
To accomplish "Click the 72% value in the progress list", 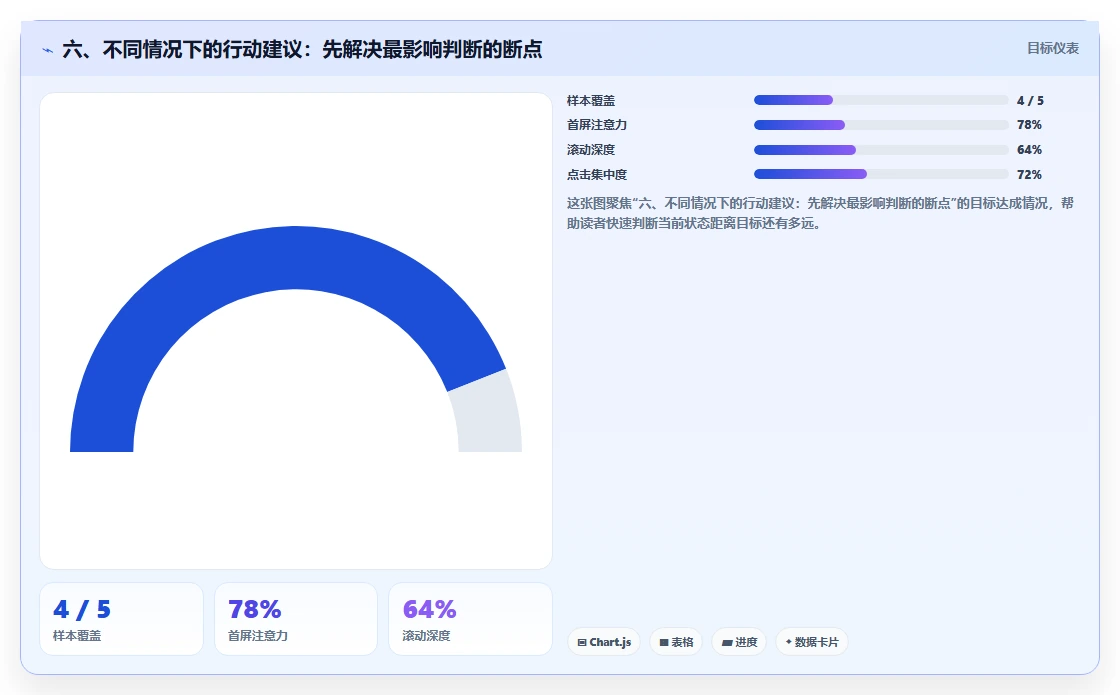I will [x=1029, y=174].
